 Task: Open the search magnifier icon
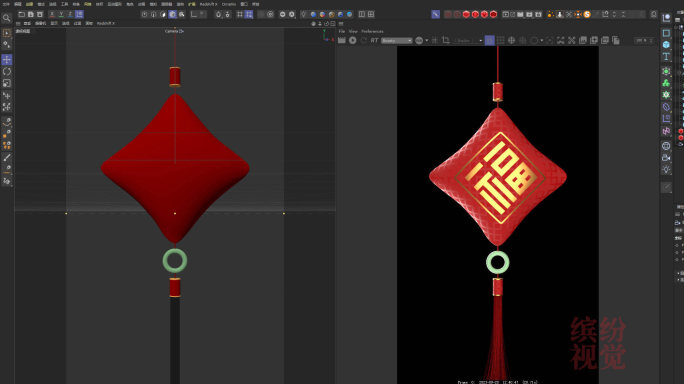7,18
